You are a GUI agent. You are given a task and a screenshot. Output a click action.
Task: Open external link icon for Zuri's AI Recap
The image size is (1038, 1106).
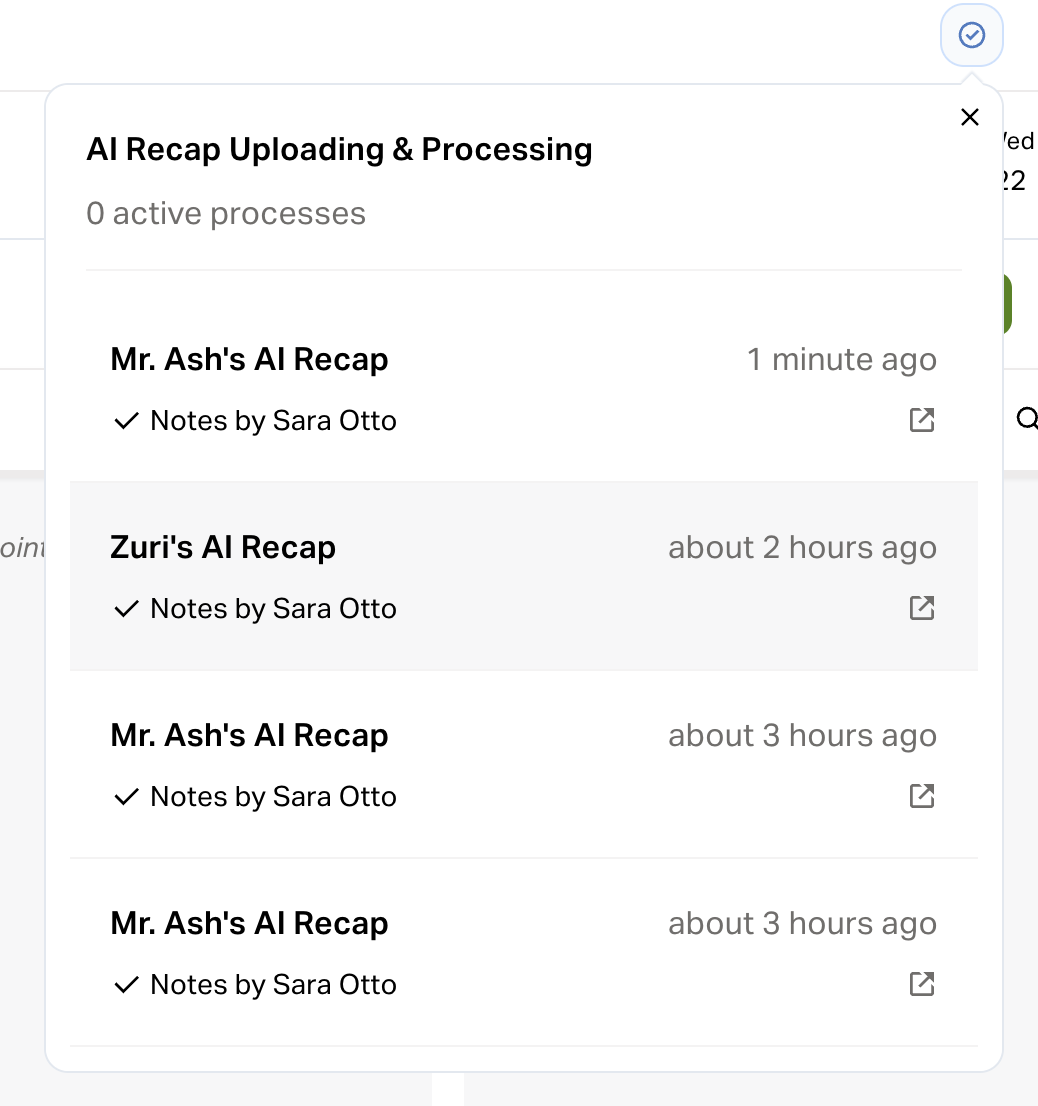point(921,608)
